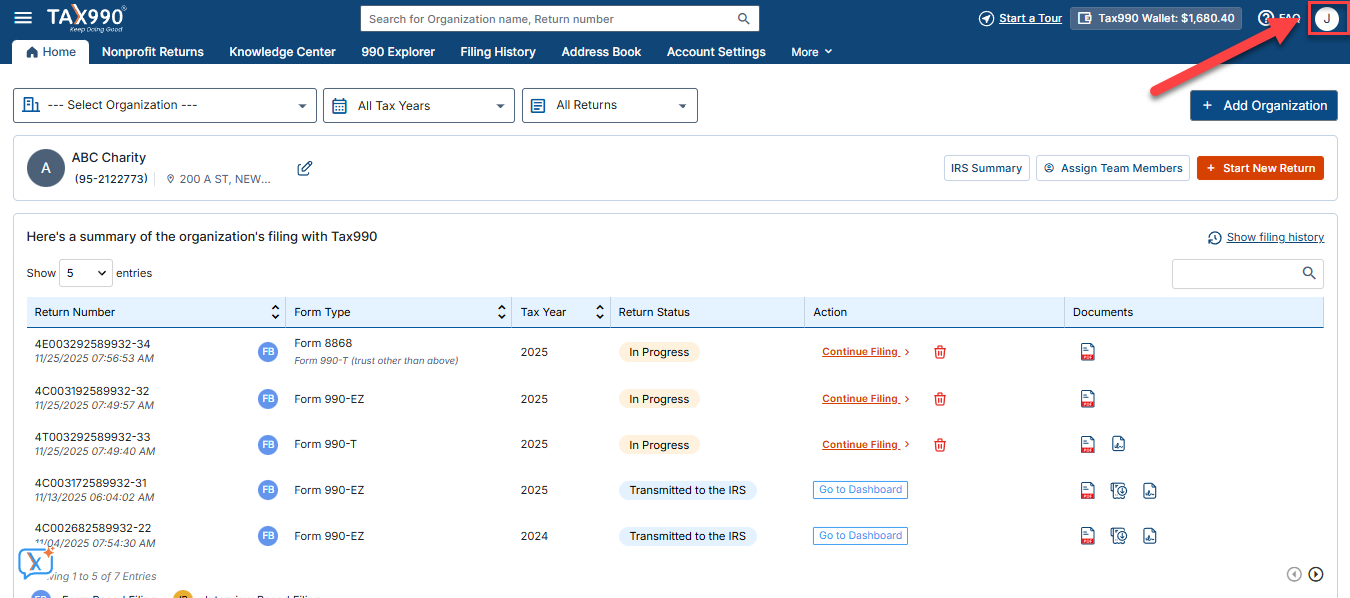Expand the More menu in the navigation bar

coord(811,52)
